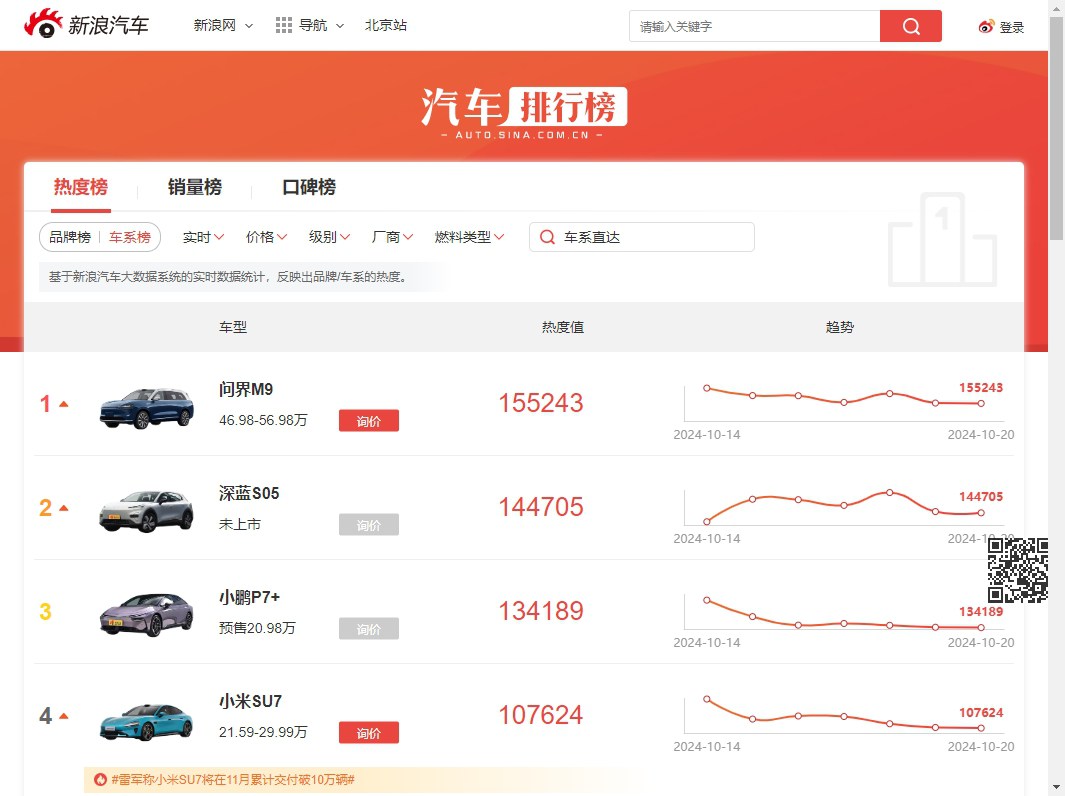The image size is (1065, 796).
Task: Click heat value 107624 for 小米SU7
Action: click(x=541, y=714)
